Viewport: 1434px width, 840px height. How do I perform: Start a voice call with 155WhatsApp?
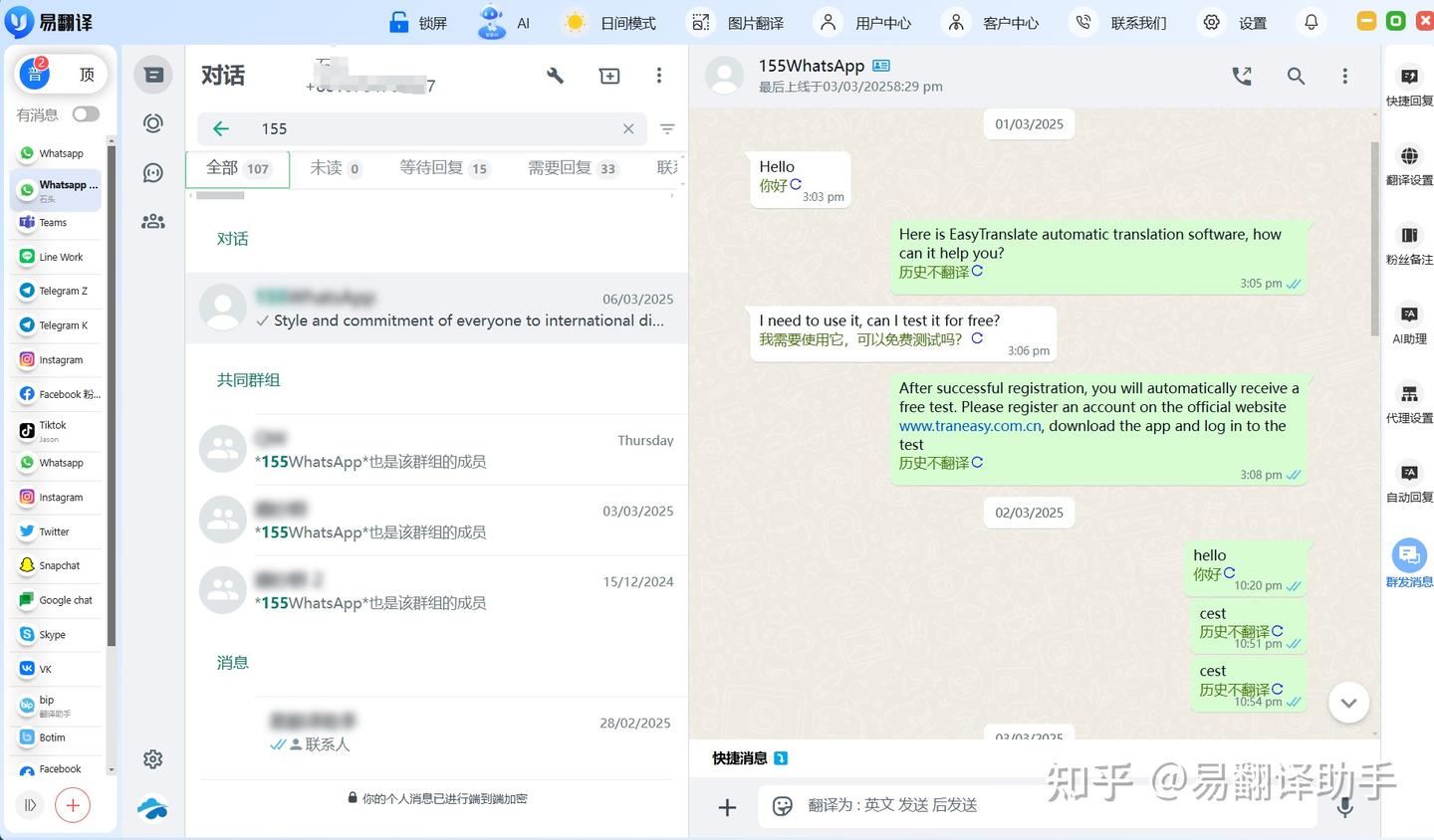coord(1241,75)
